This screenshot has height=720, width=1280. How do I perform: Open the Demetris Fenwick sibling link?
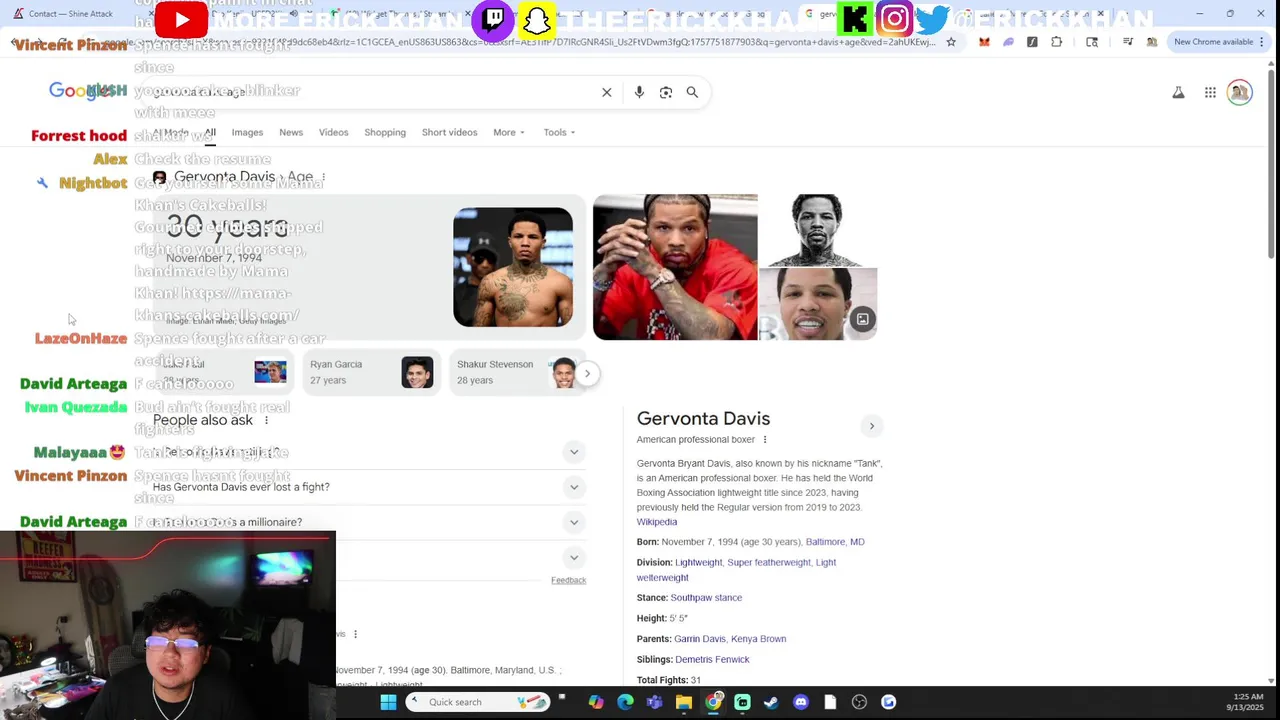pos(712,660)
